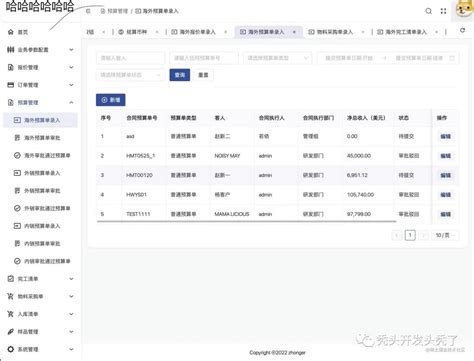Click the 系统管理 gear icon
This screenshot has width=474, height=361.
coord(11,349)
